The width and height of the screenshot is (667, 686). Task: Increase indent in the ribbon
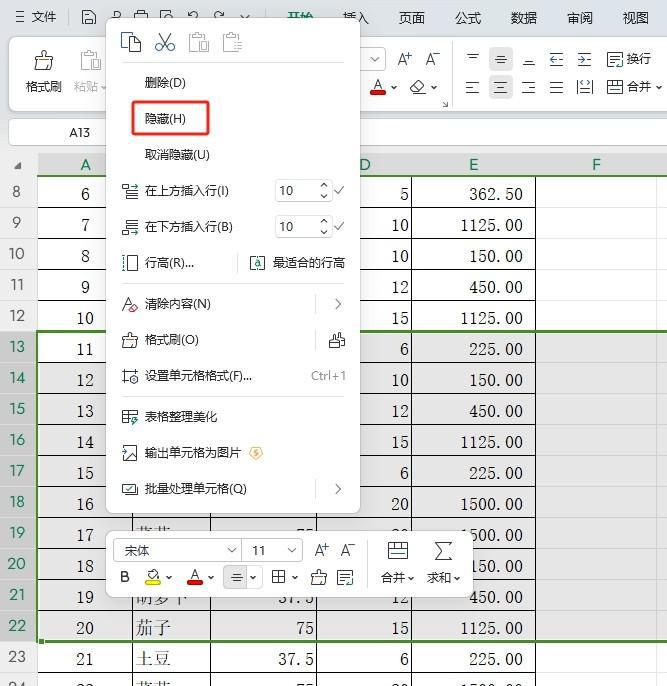584,59
